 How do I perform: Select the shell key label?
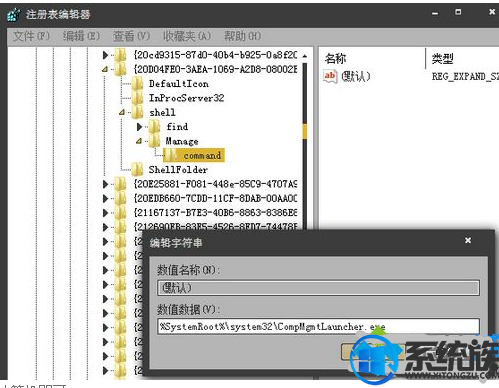pos(162,112)
